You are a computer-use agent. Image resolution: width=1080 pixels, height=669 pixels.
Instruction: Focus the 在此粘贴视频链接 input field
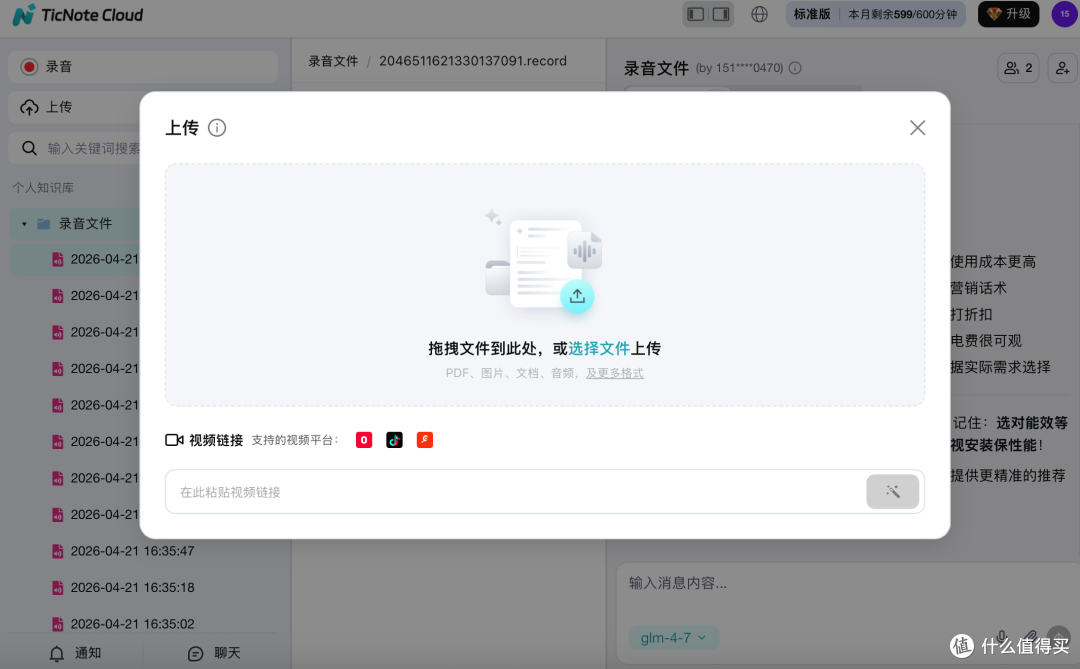click(515, 492)
